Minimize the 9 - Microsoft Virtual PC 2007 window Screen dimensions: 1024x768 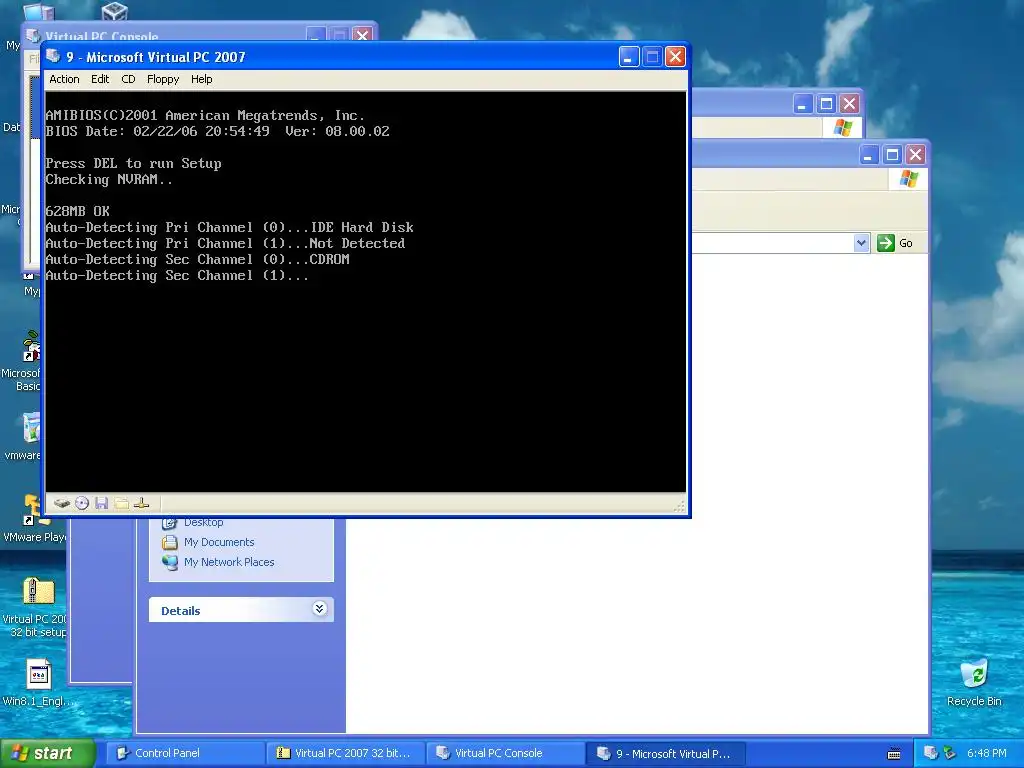tap(628, 57)
